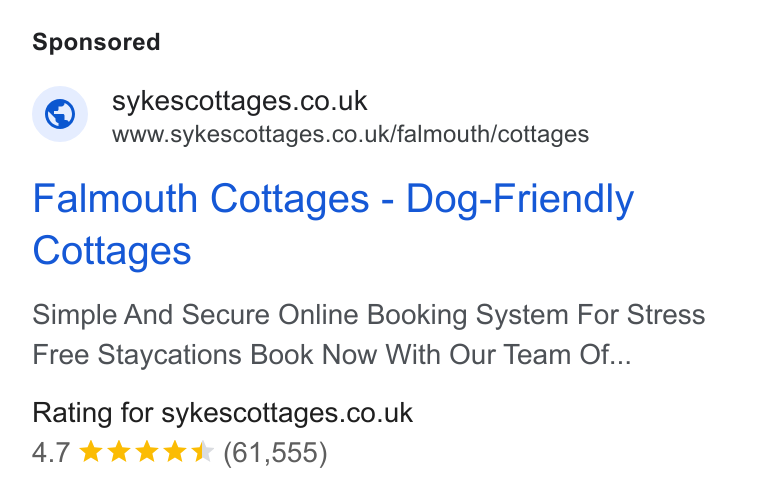Click the word Stress in the description

coord(666,314)
